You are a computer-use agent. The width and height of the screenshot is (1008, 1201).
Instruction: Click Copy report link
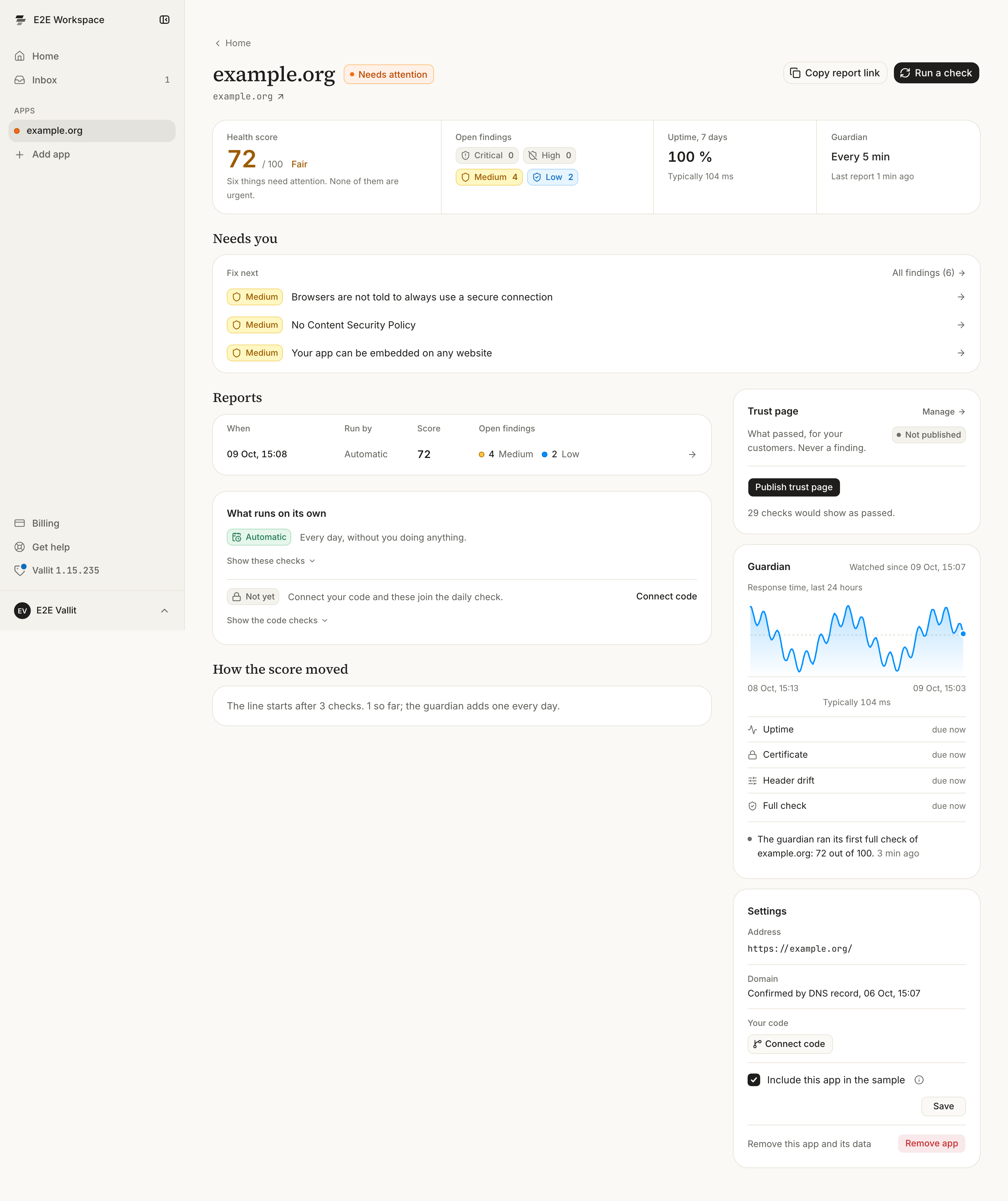[x=835, y=73]
